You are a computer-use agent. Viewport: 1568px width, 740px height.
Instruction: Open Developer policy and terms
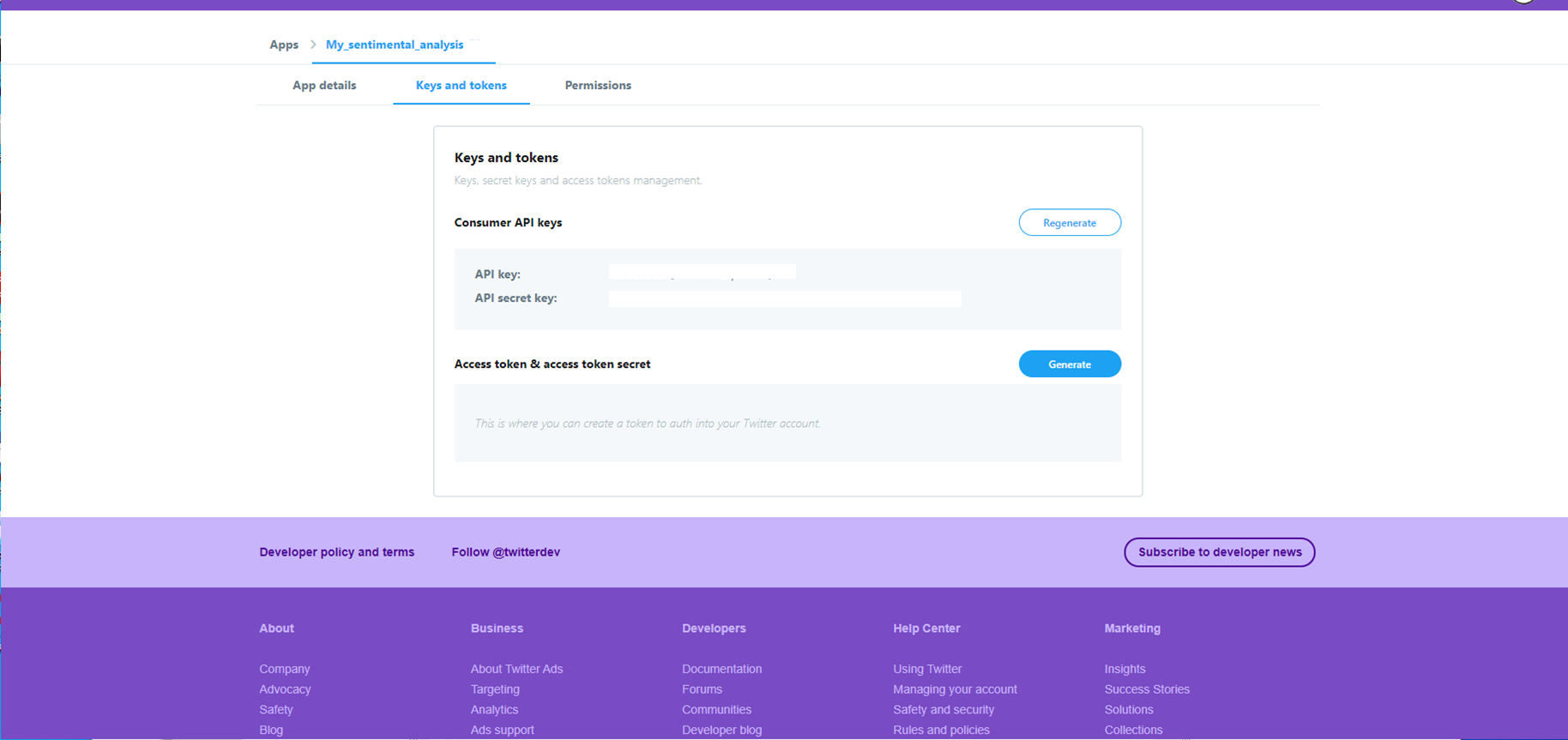[337, 552]
